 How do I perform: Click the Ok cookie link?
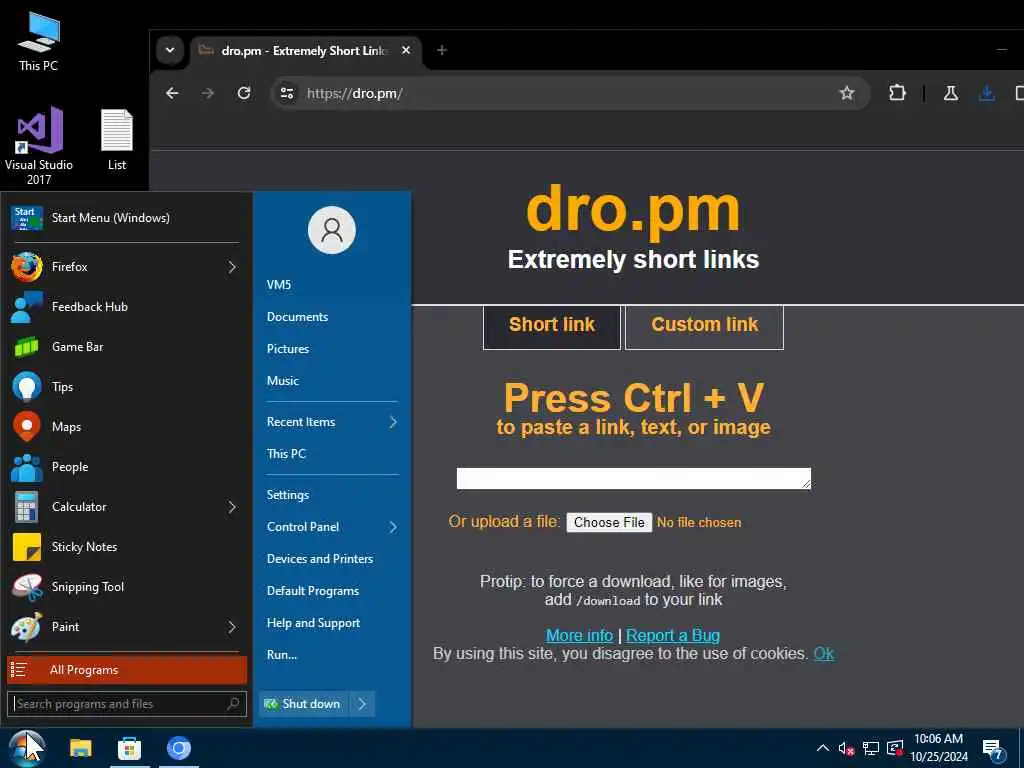(x=824, y=654)
